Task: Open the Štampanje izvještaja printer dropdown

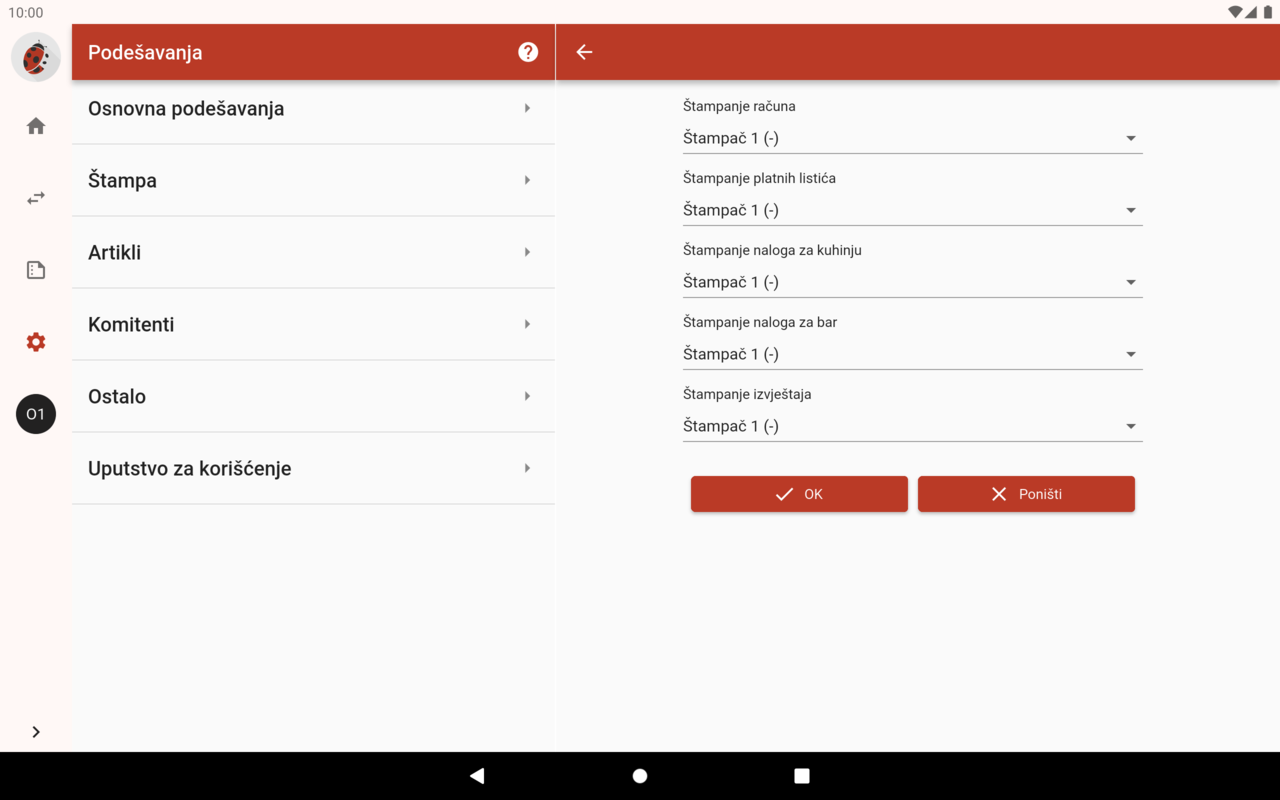Action: click(x=912, y=426)
